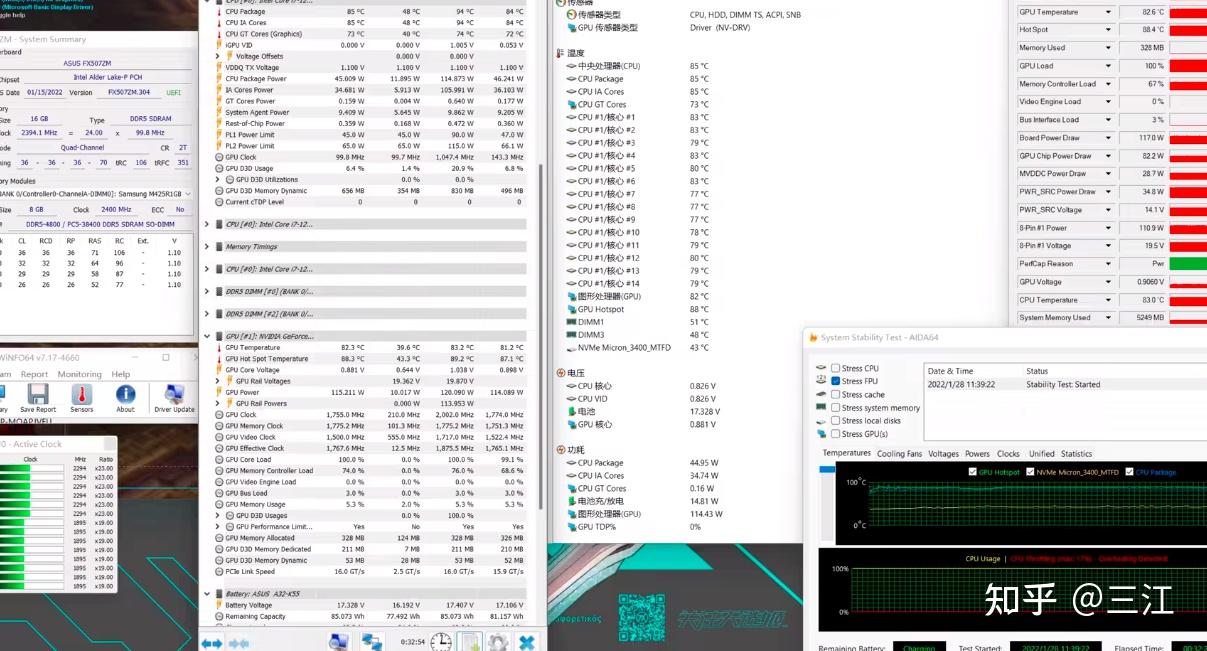Click the GPU Load red bar graph in GPU-Z
This screenshot has height=651, width=1207.
coord(1187,66)
